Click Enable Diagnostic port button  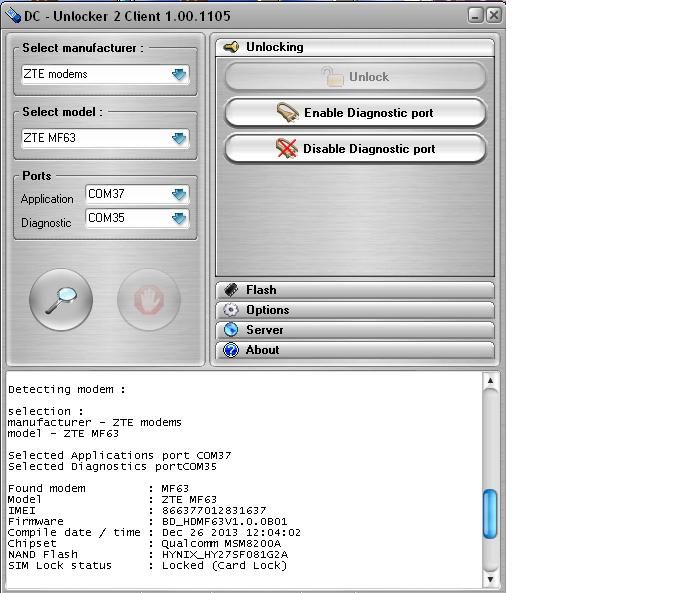click(x=355, y=113)
